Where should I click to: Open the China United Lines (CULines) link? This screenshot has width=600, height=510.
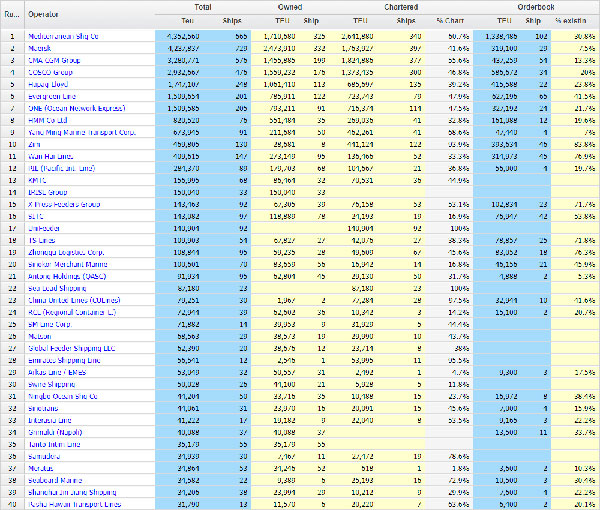coord(75,300)
